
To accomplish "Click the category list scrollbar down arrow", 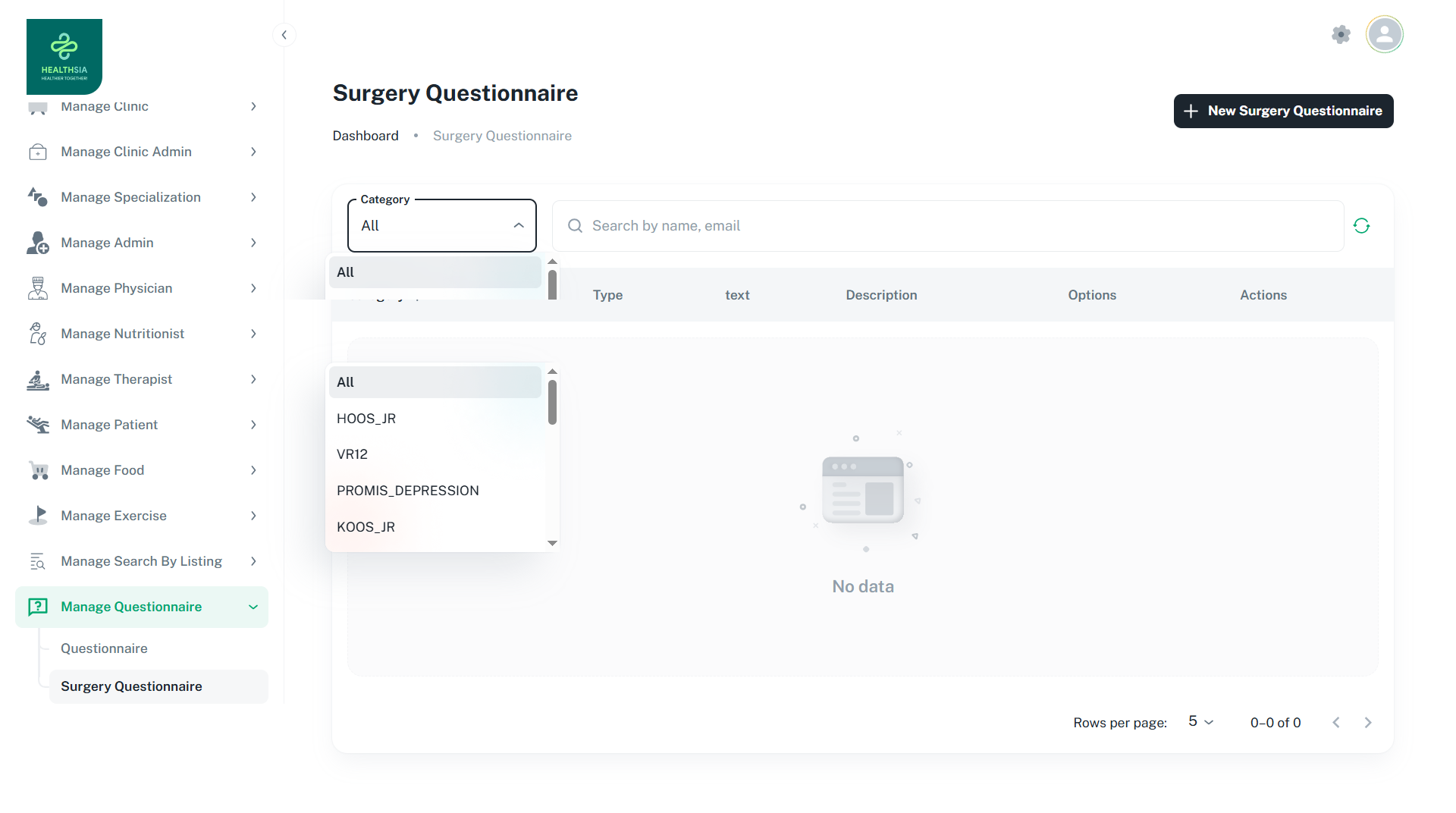I will coord(552,543).
